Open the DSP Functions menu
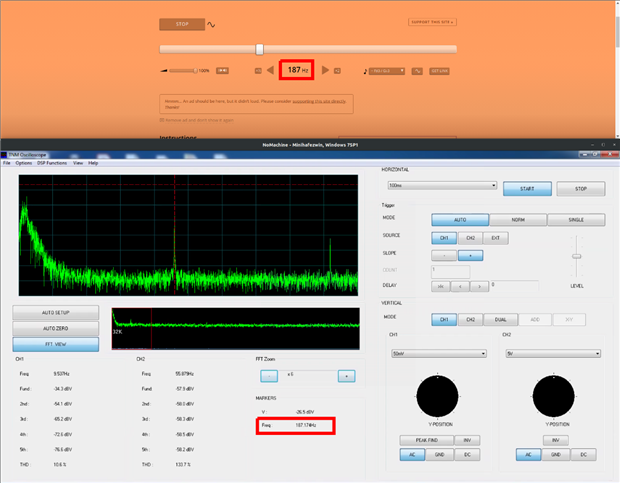The image size is (620, 483). 51,162
